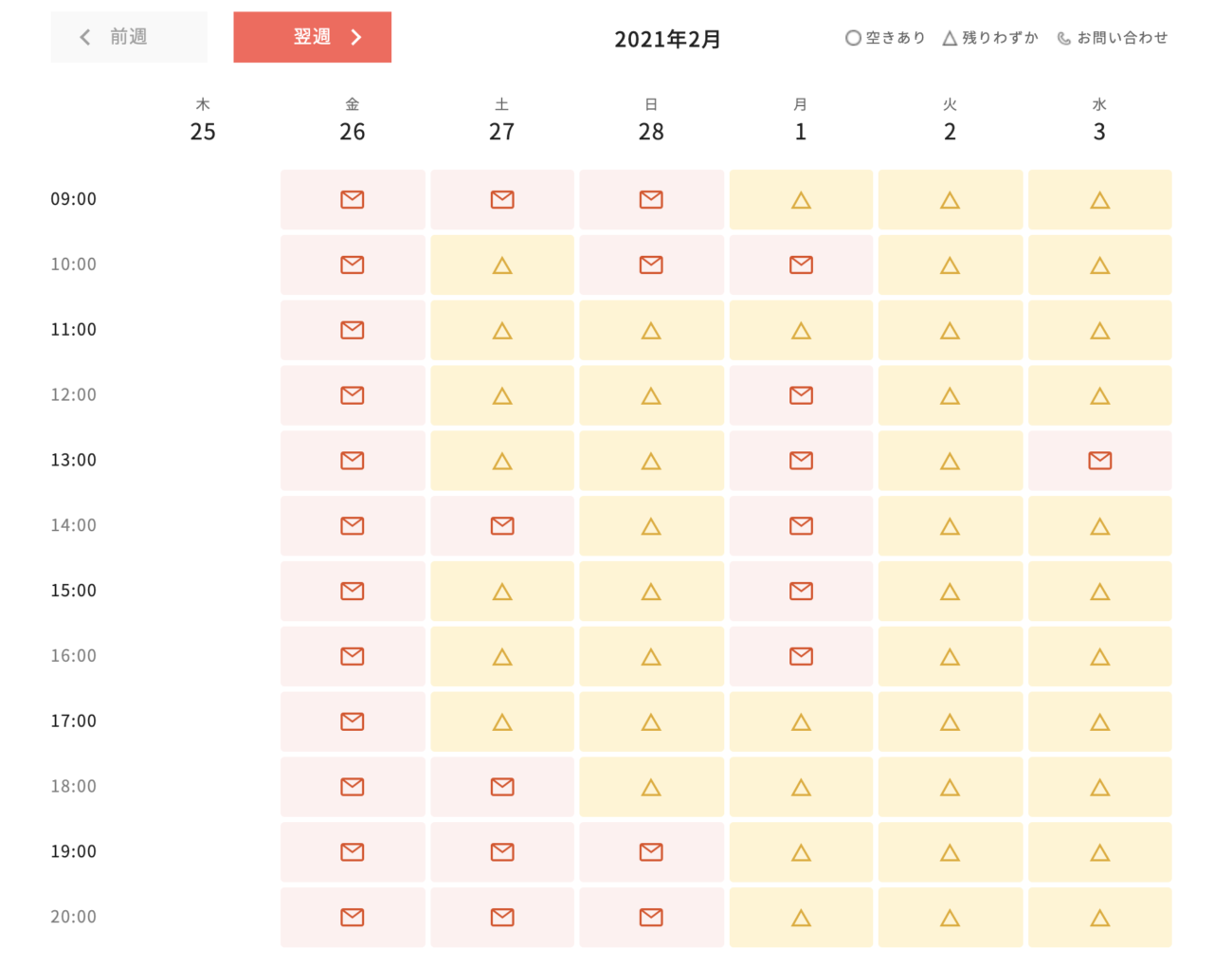Screen dimensions: 1232x967
Task: Click envelope for Friday 26 at 20:00
Action: [353, 918]
